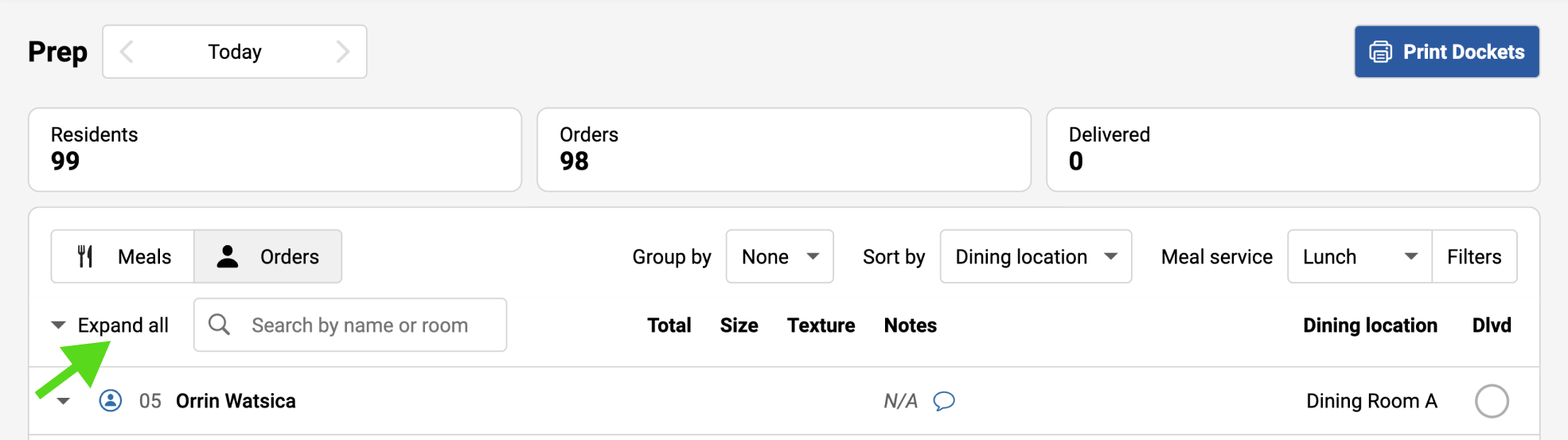Click the person icon on Orders tab
This screenshot has height=440, width=1568.
point(228,256)
